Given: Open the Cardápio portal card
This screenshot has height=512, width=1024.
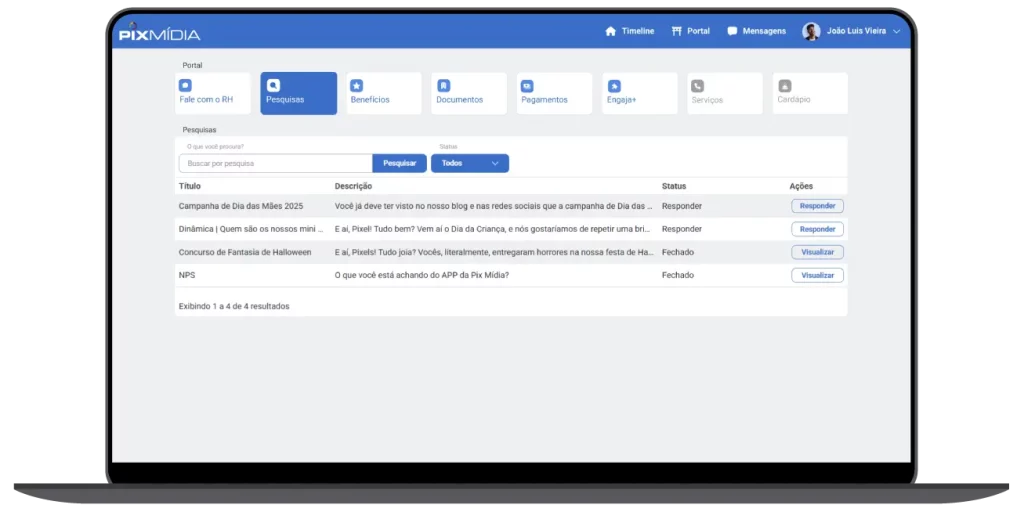Looking at the screenshot, I should click(x=809, y=93).
